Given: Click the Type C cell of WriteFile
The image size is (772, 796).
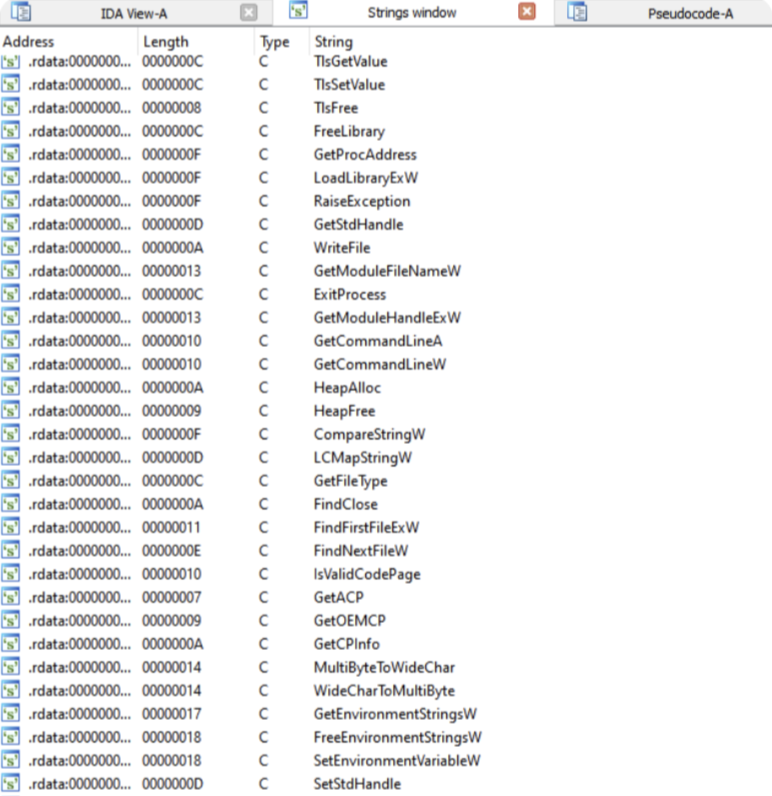Looking at the screenshot, I should (x=263, y=248).
